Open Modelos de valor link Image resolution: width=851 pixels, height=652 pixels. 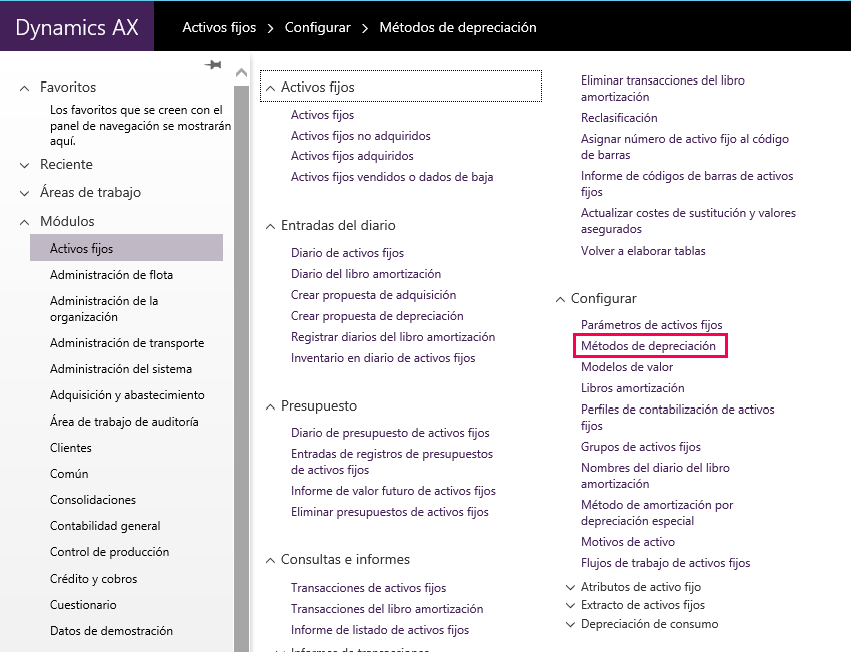[627, 367]
